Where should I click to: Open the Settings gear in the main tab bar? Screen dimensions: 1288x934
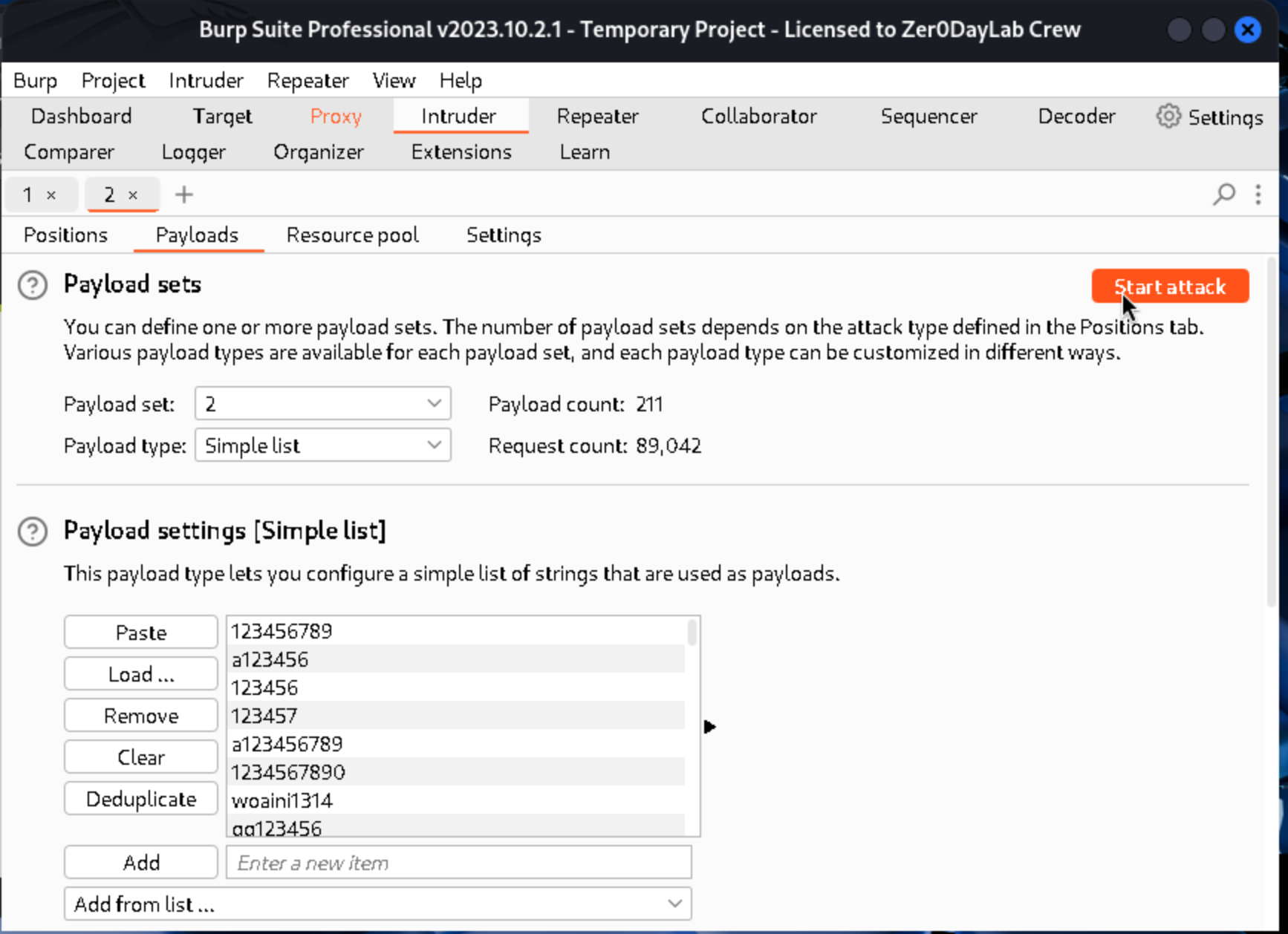[1209, 117]
